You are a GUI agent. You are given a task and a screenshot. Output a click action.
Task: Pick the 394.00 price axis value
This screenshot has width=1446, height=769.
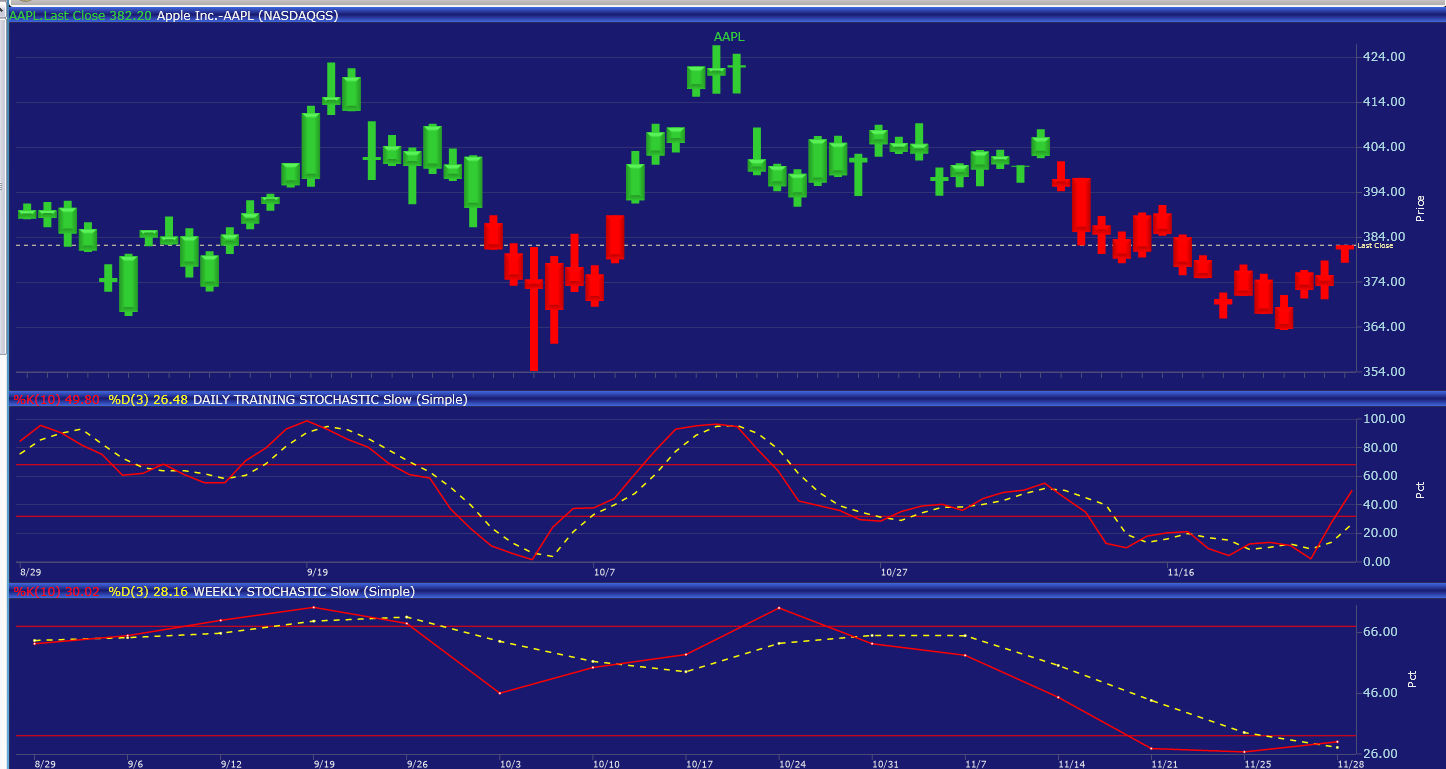(x=1385, y=192)
